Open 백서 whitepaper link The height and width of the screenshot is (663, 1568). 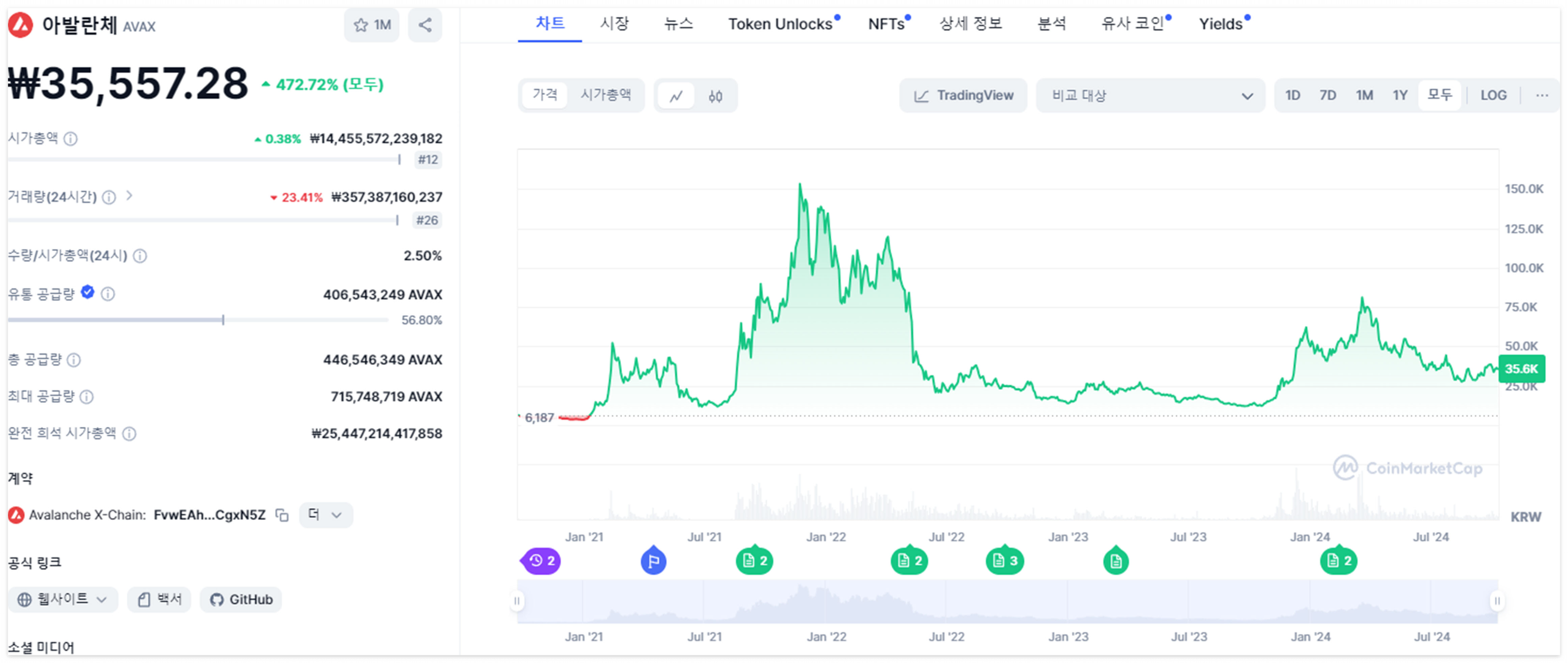[x=159, y=600]
